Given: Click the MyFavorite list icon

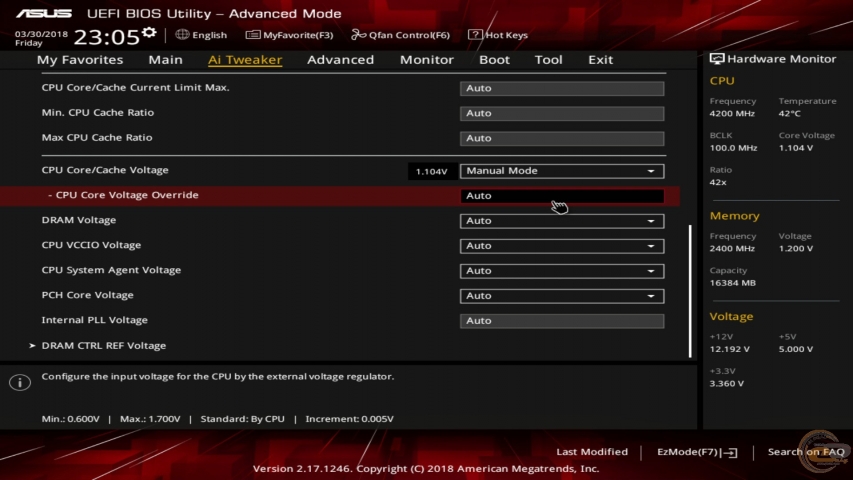Looking at the screenshot, I should (252, 35).
